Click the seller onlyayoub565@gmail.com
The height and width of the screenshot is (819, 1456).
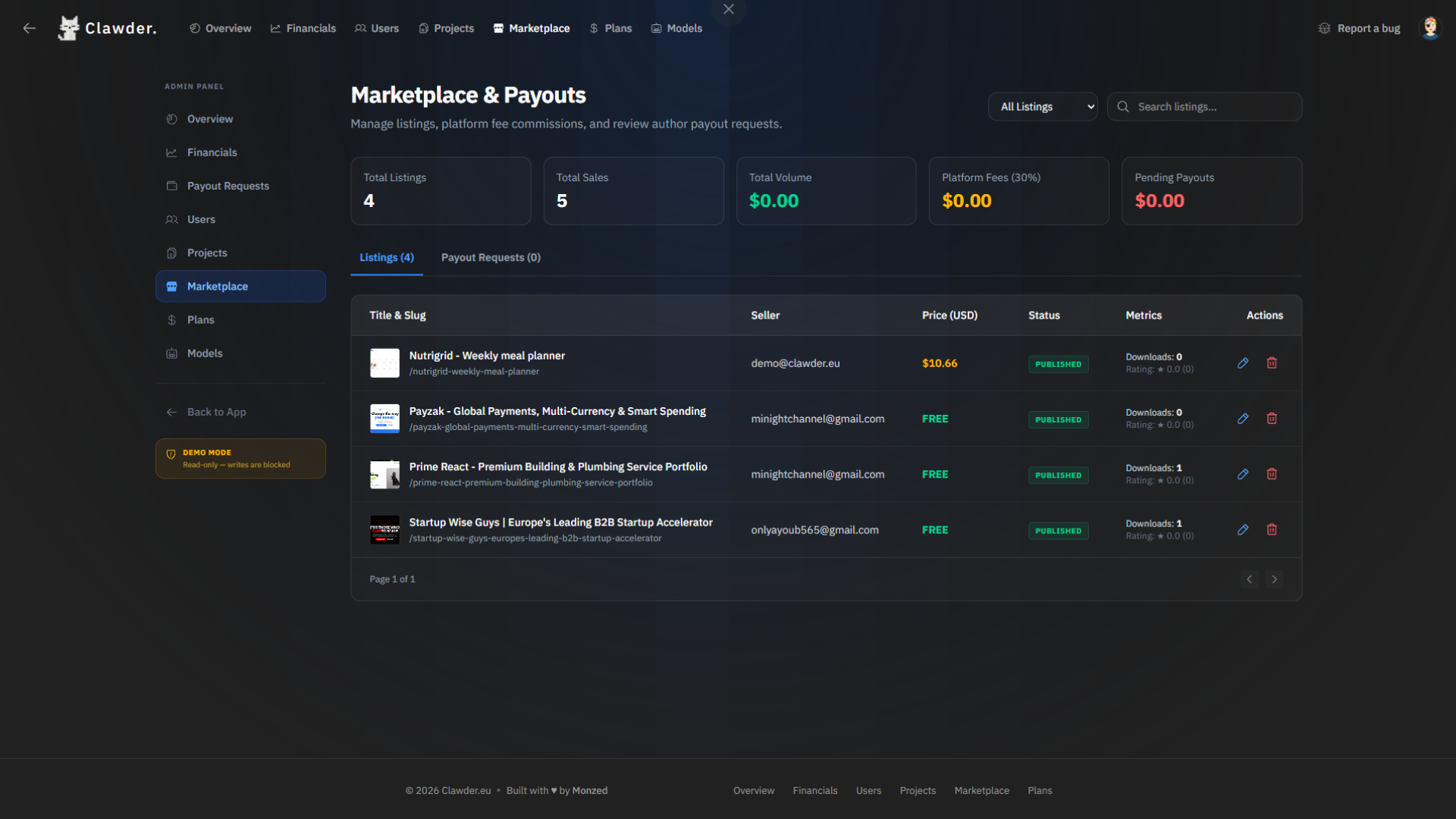[x=815, y=530]
